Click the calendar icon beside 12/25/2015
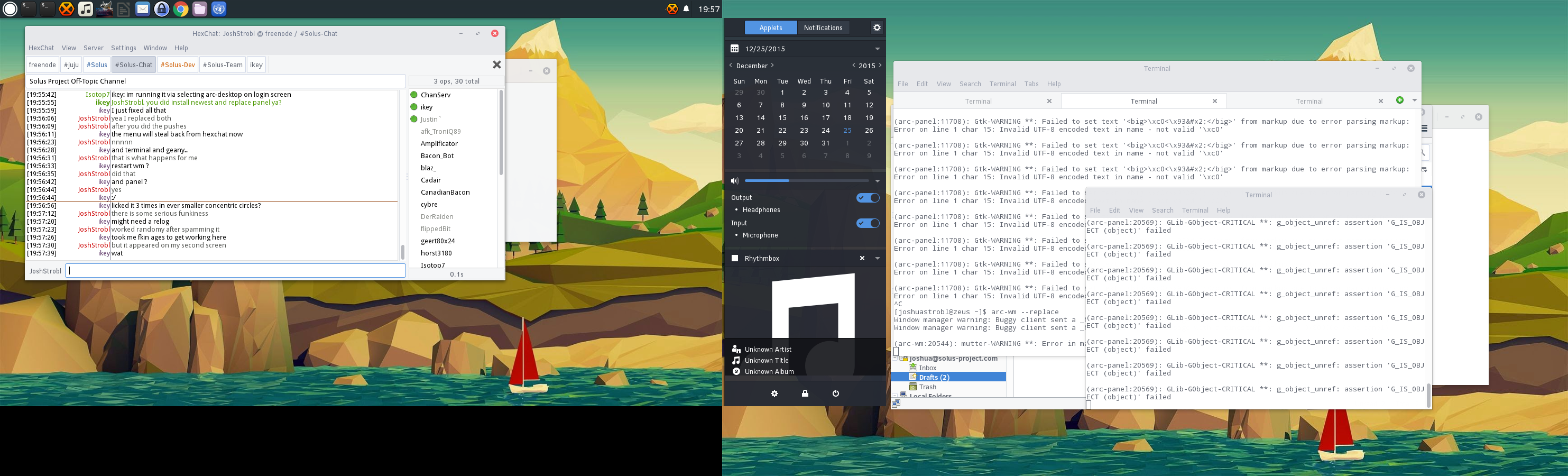1568x476 pixels. pos(735,49)
